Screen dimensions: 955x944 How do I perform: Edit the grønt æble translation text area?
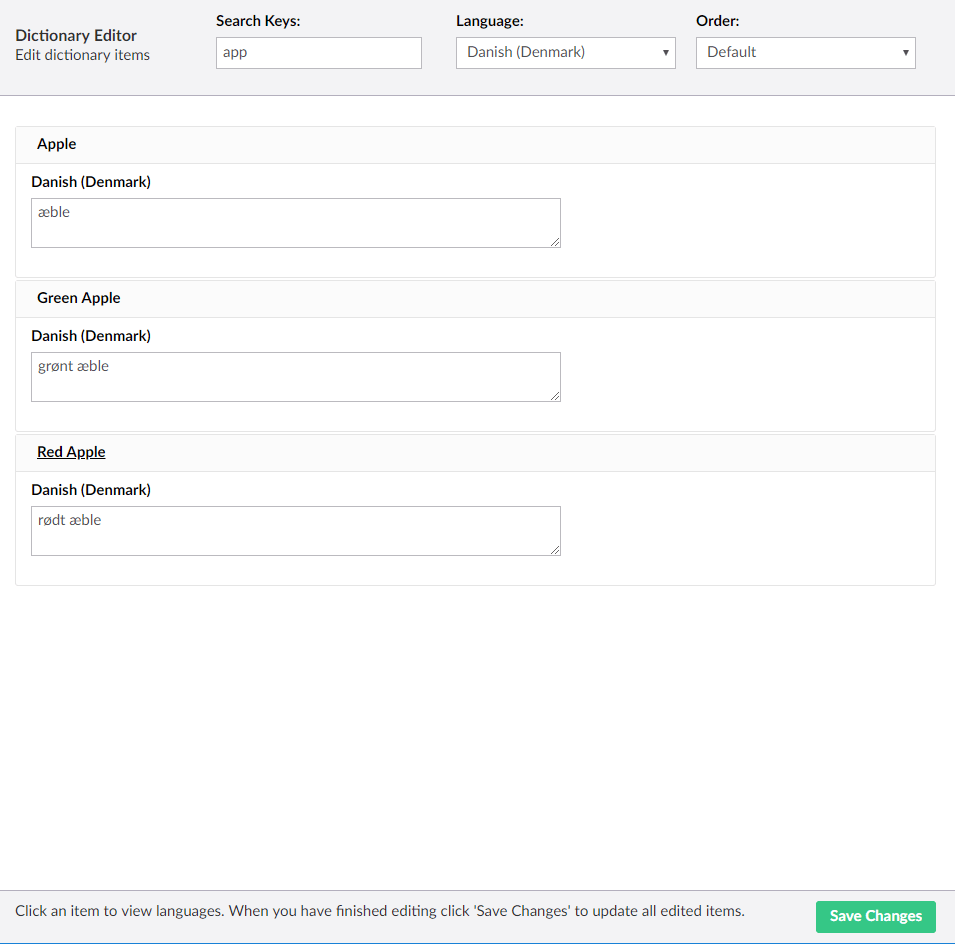(295, 377)
